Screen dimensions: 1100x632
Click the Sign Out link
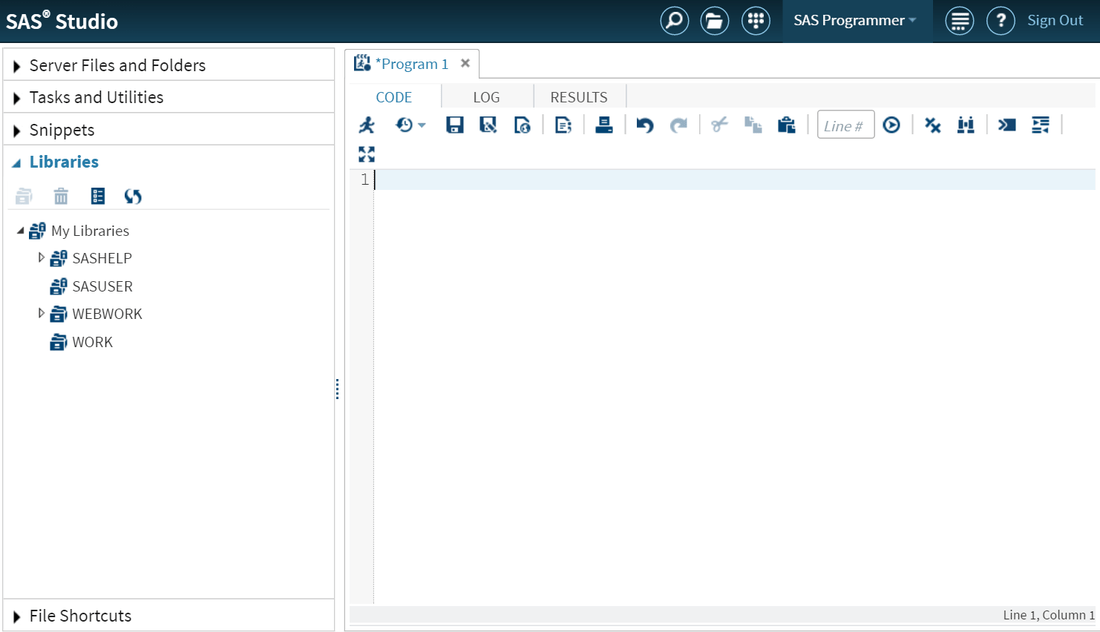tap(1055, 20)
